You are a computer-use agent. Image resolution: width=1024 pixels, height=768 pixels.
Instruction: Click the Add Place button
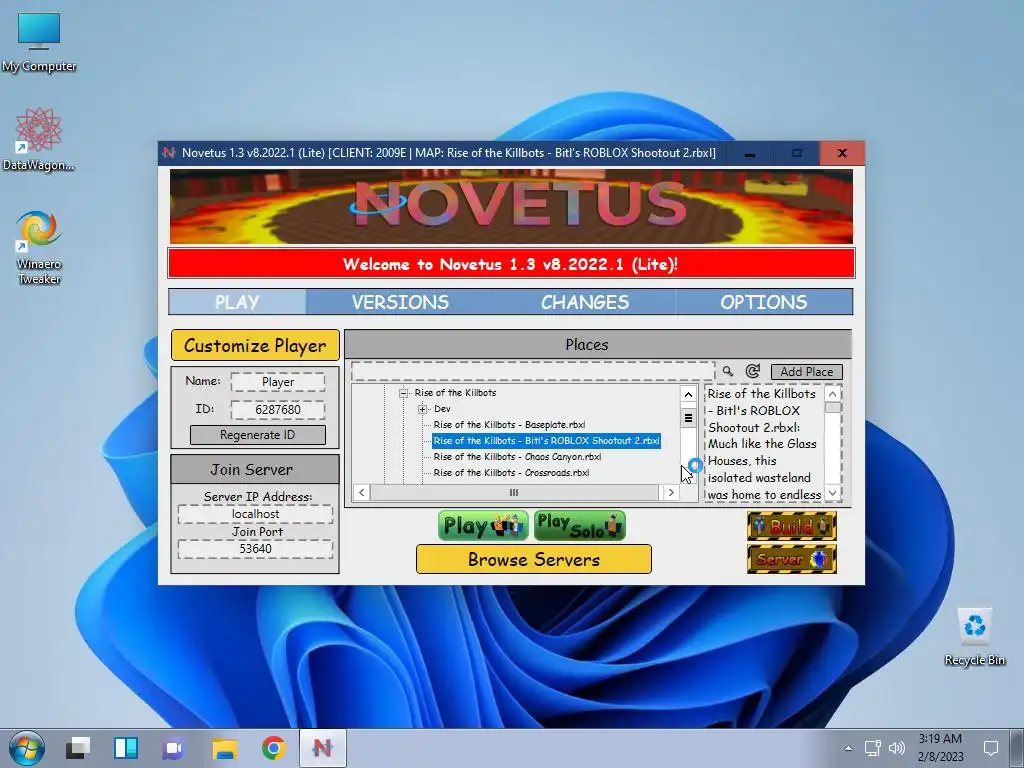click(807, 372)
